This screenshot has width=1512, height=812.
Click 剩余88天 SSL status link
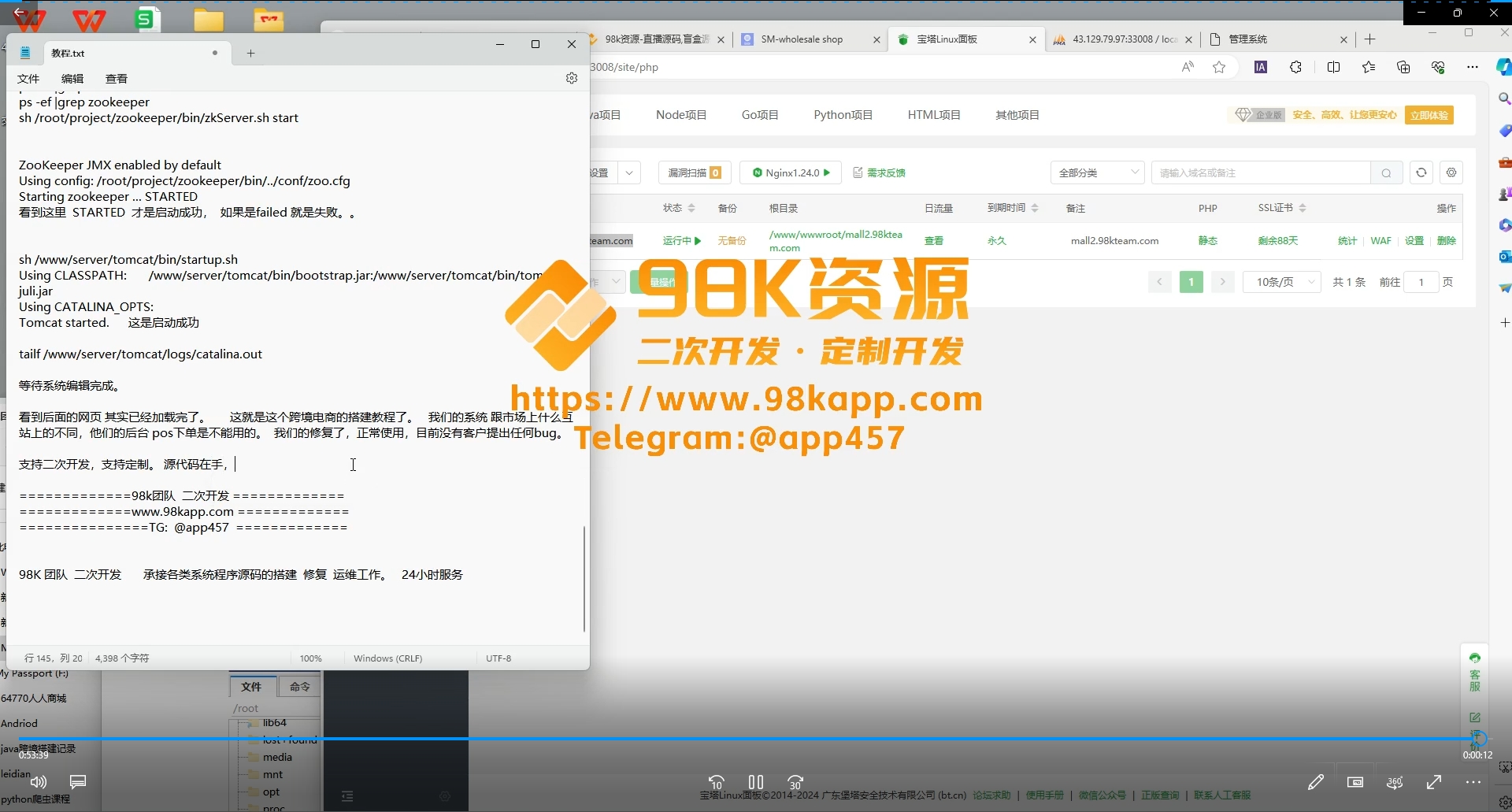pos(1277,241)
